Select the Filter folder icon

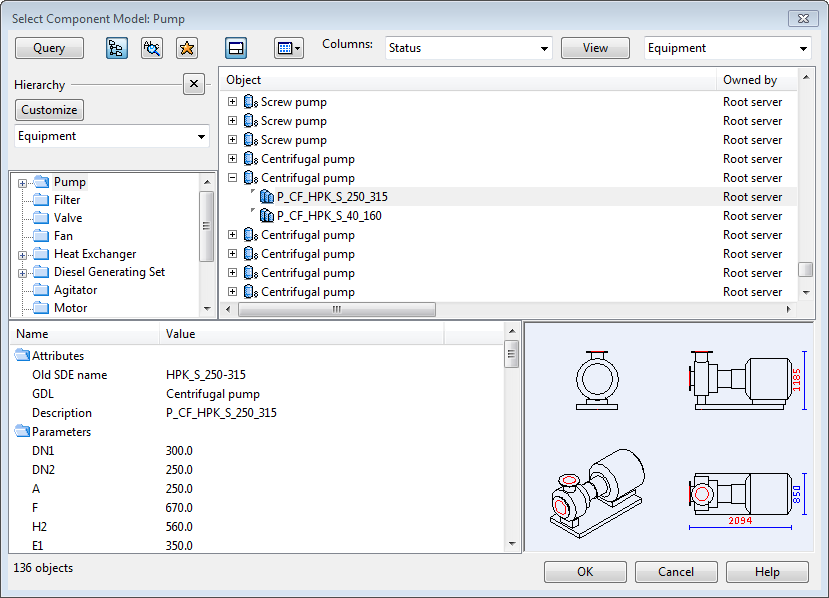[41, 200]
